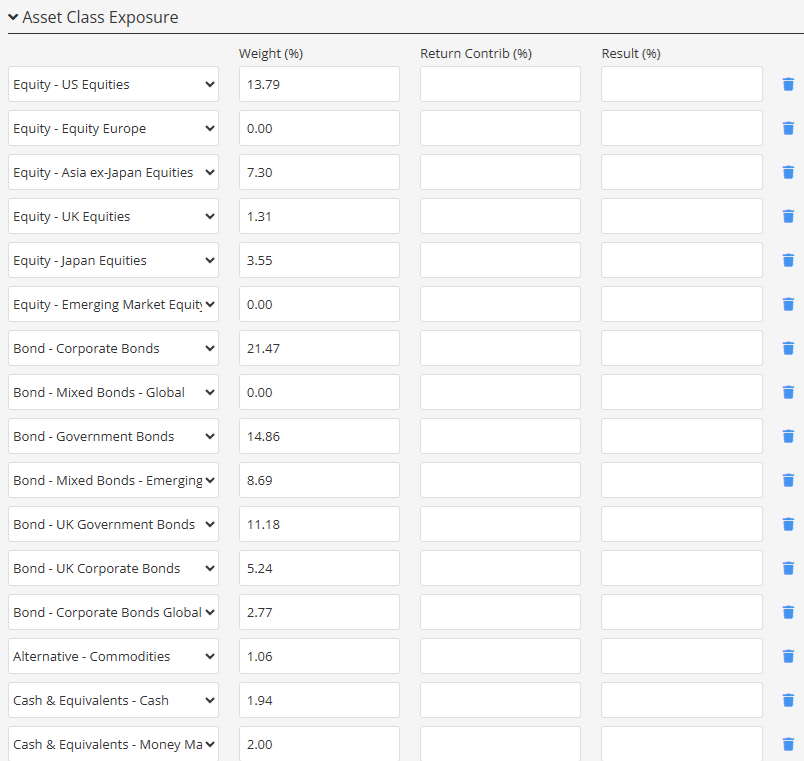Edit the 14.86 weight field
Image resolution: width=804 pixels, height=761 pixels.
click(x=319, y=436)
